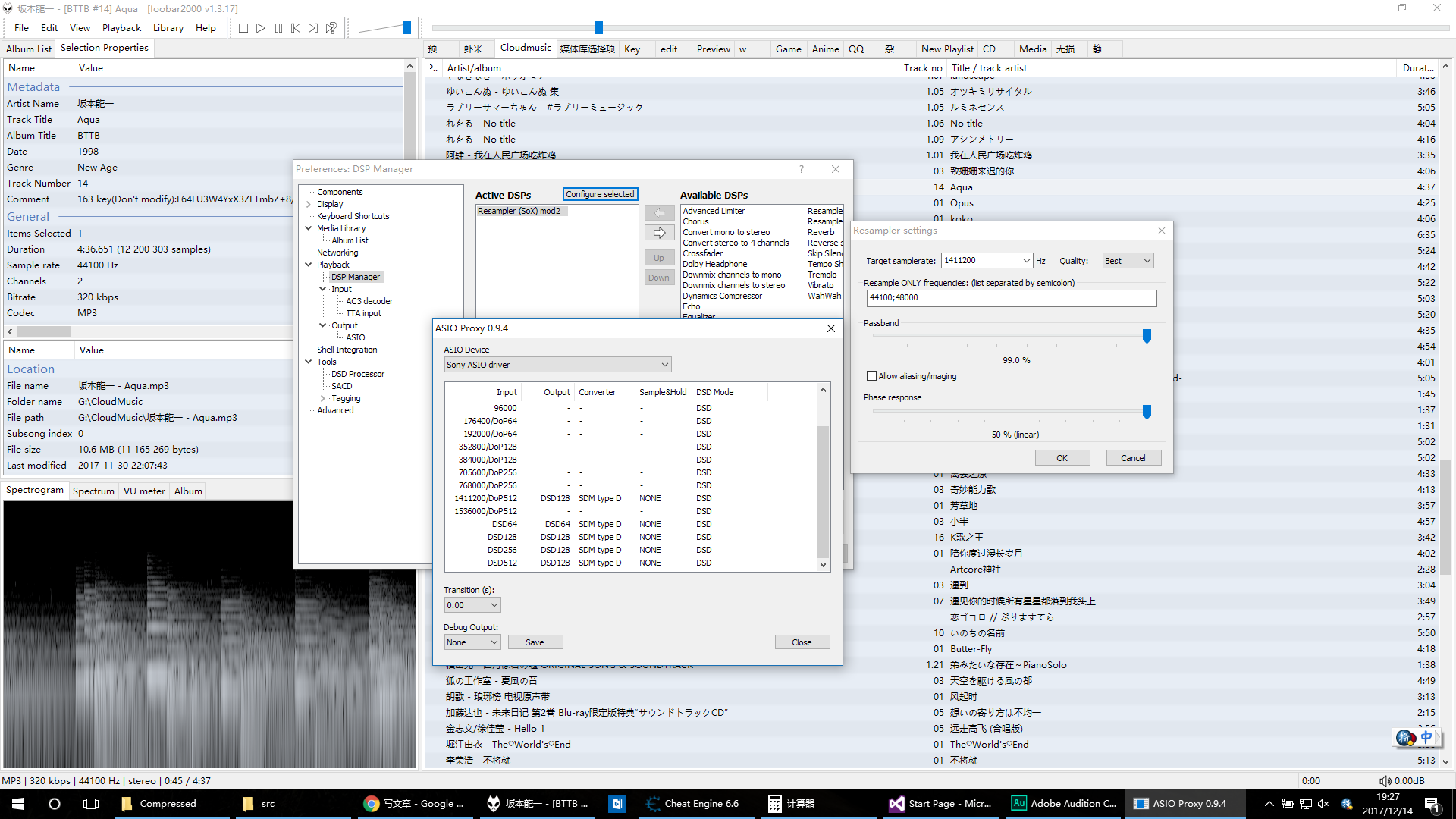The height and width of the screenshot is (819, 1456).
Task: Click the muted volume tray icon
Action: (1324, 804)
